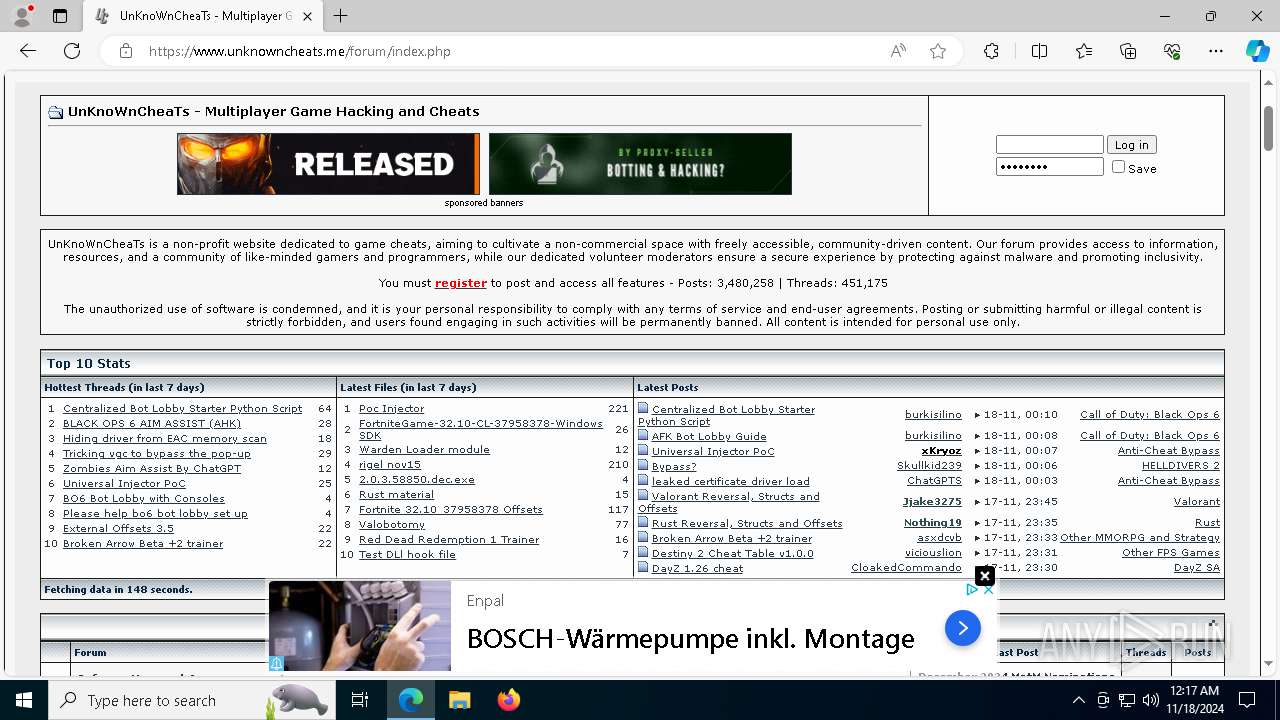The width and height of the screenshot is (1280, 720).
Task: Click the AdChoices icon on the ad
Action: (x=971, y=590)
